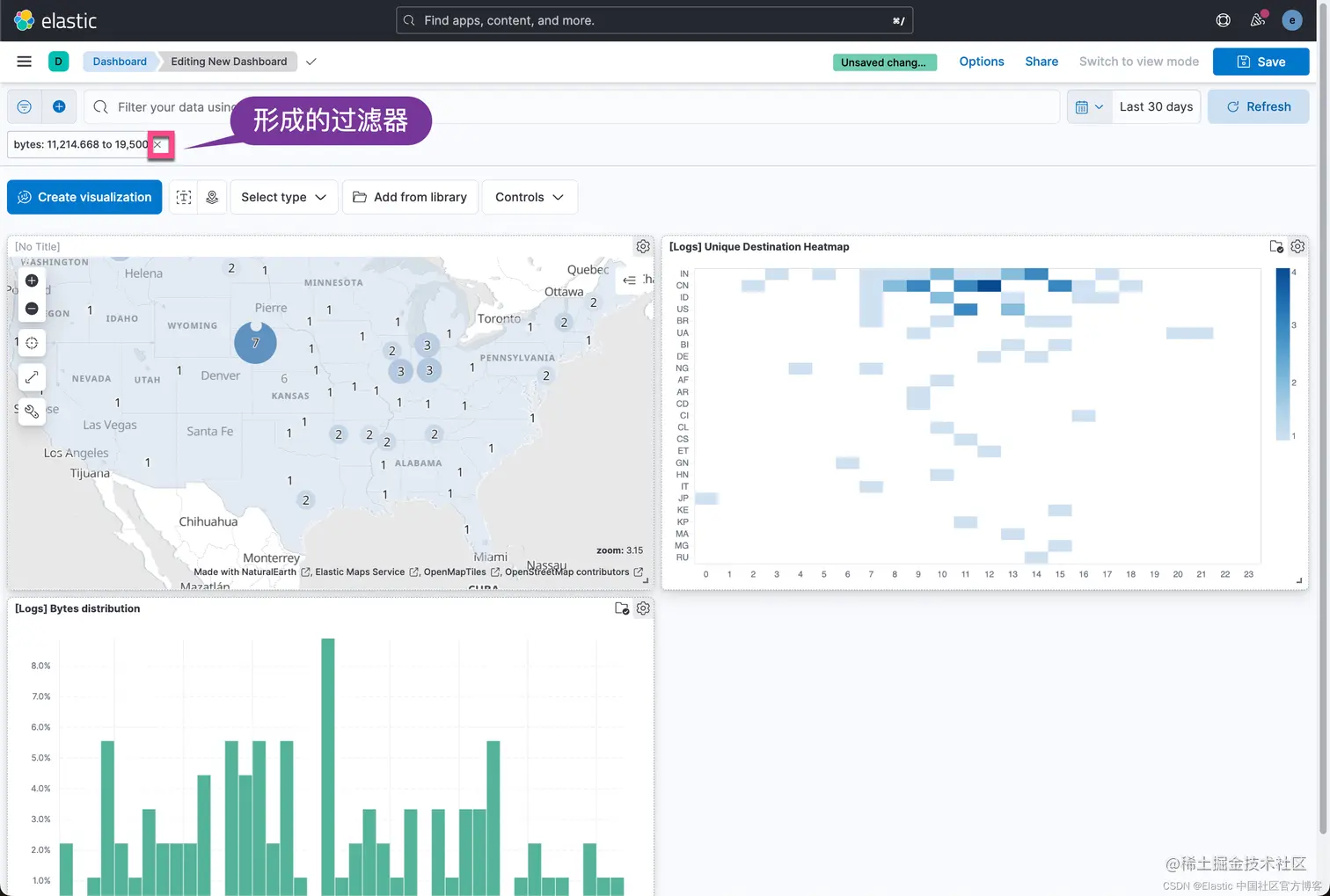Image resolution: width=1330 pixels, height=896 pixels.
Task: Open the Elastic Maps Service link
Action: 367,572
